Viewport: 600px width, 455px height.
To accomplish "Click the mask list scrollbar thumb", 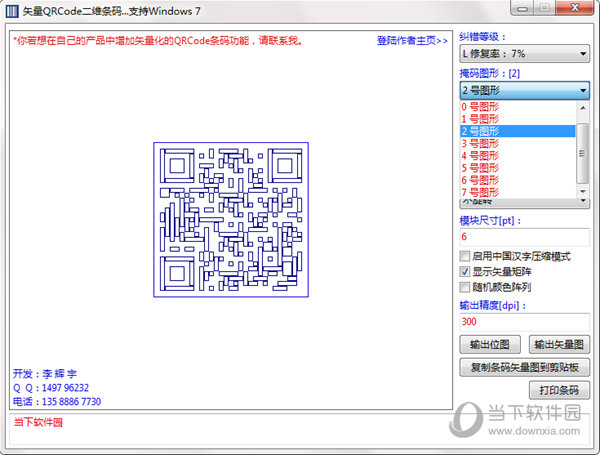I will click(582, 153).
